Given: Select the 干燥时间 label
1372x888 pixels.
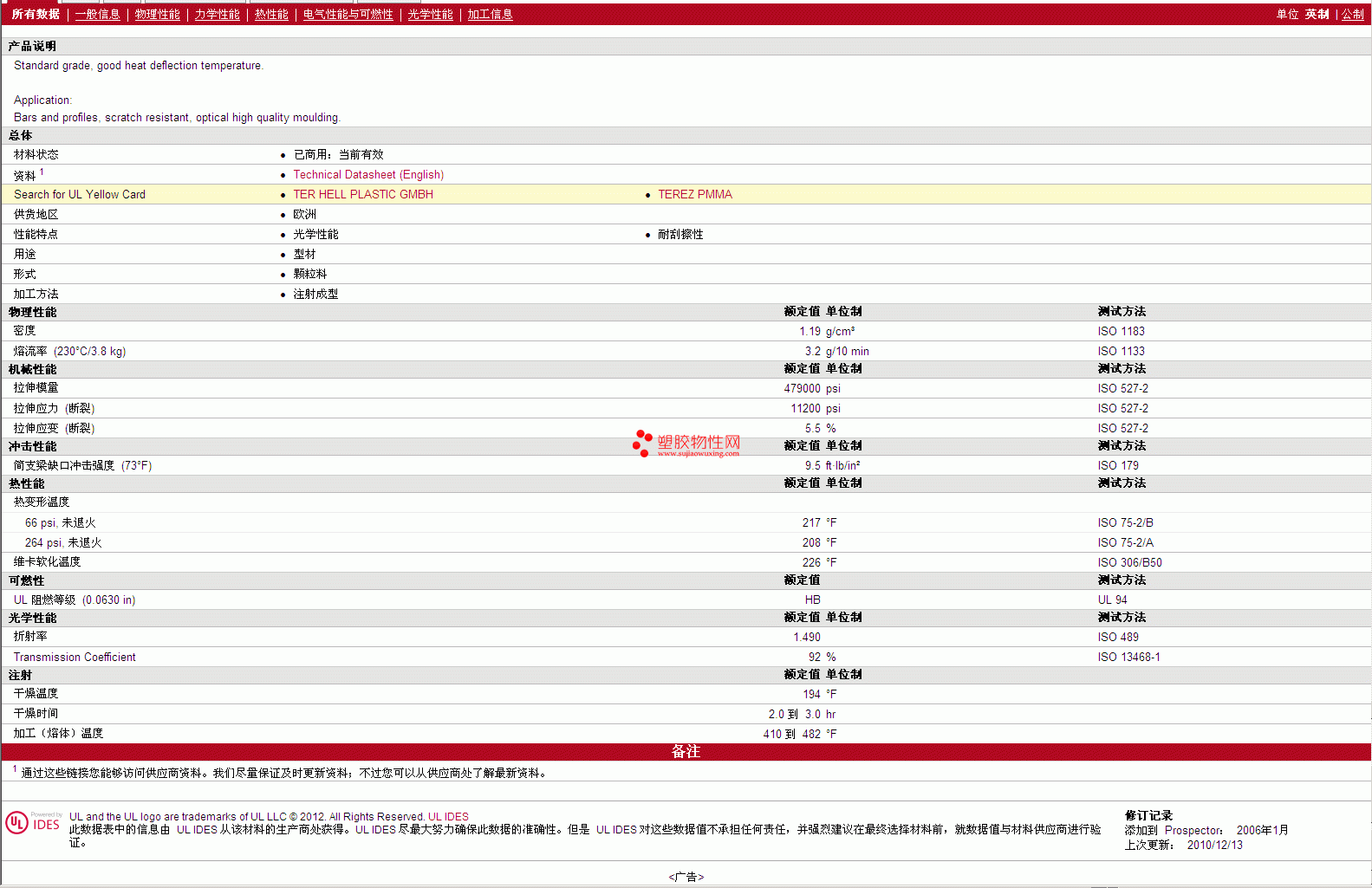Looking at the screenshot, I should pyautogui.click(x=36, y=713).
